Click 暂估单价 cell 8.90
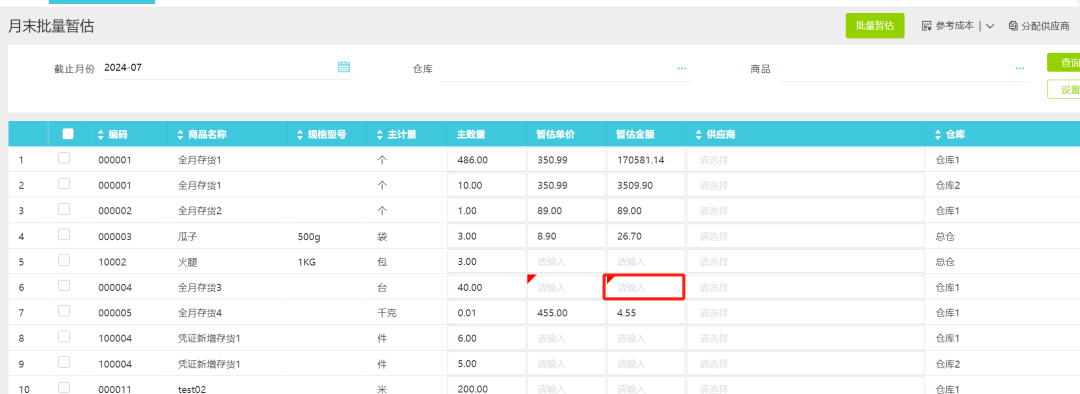 pyautogui.click(x=566, y=236)
